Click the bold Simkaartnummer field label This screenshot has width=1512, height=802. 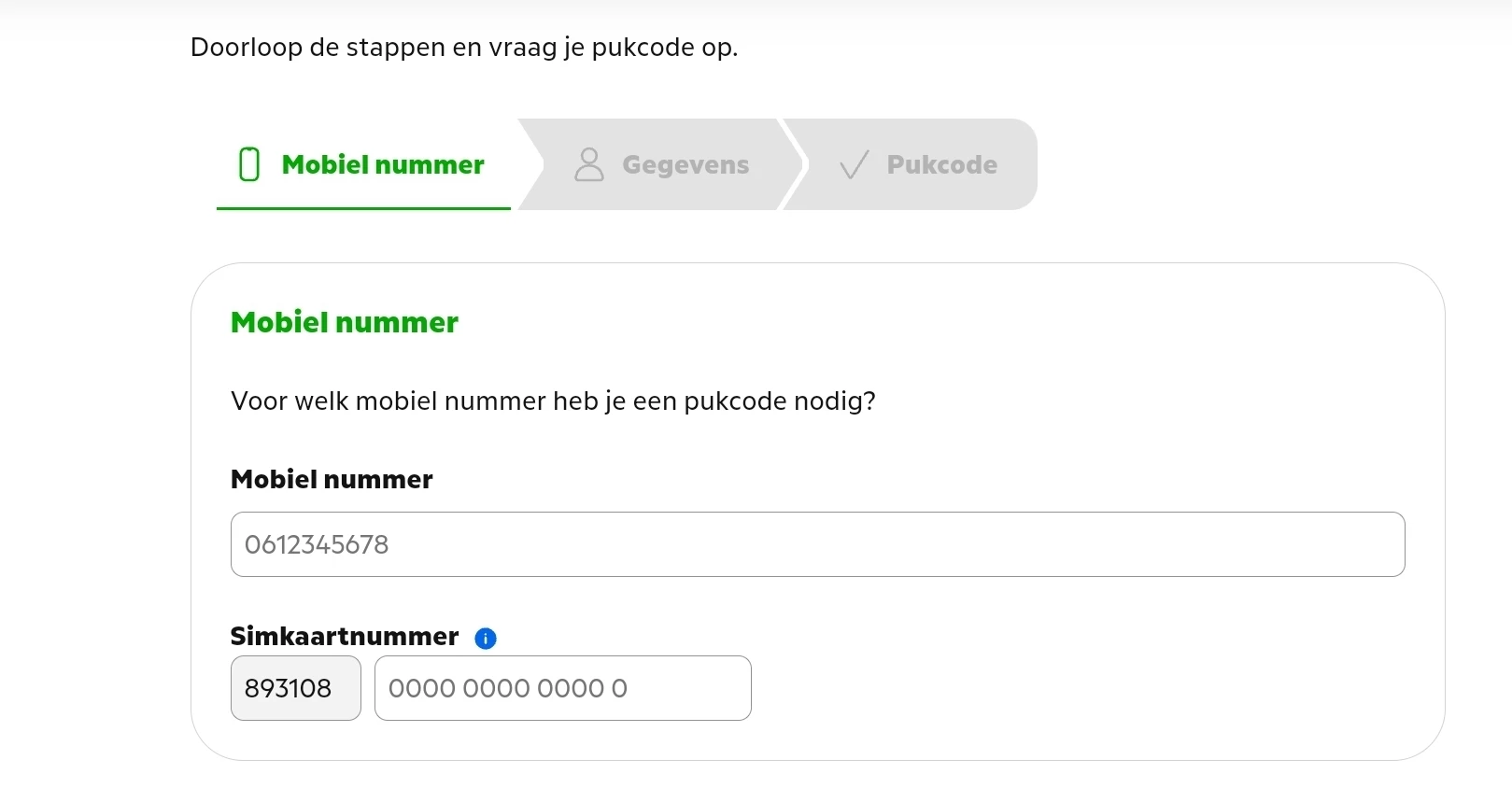click(x=345, y=637)
